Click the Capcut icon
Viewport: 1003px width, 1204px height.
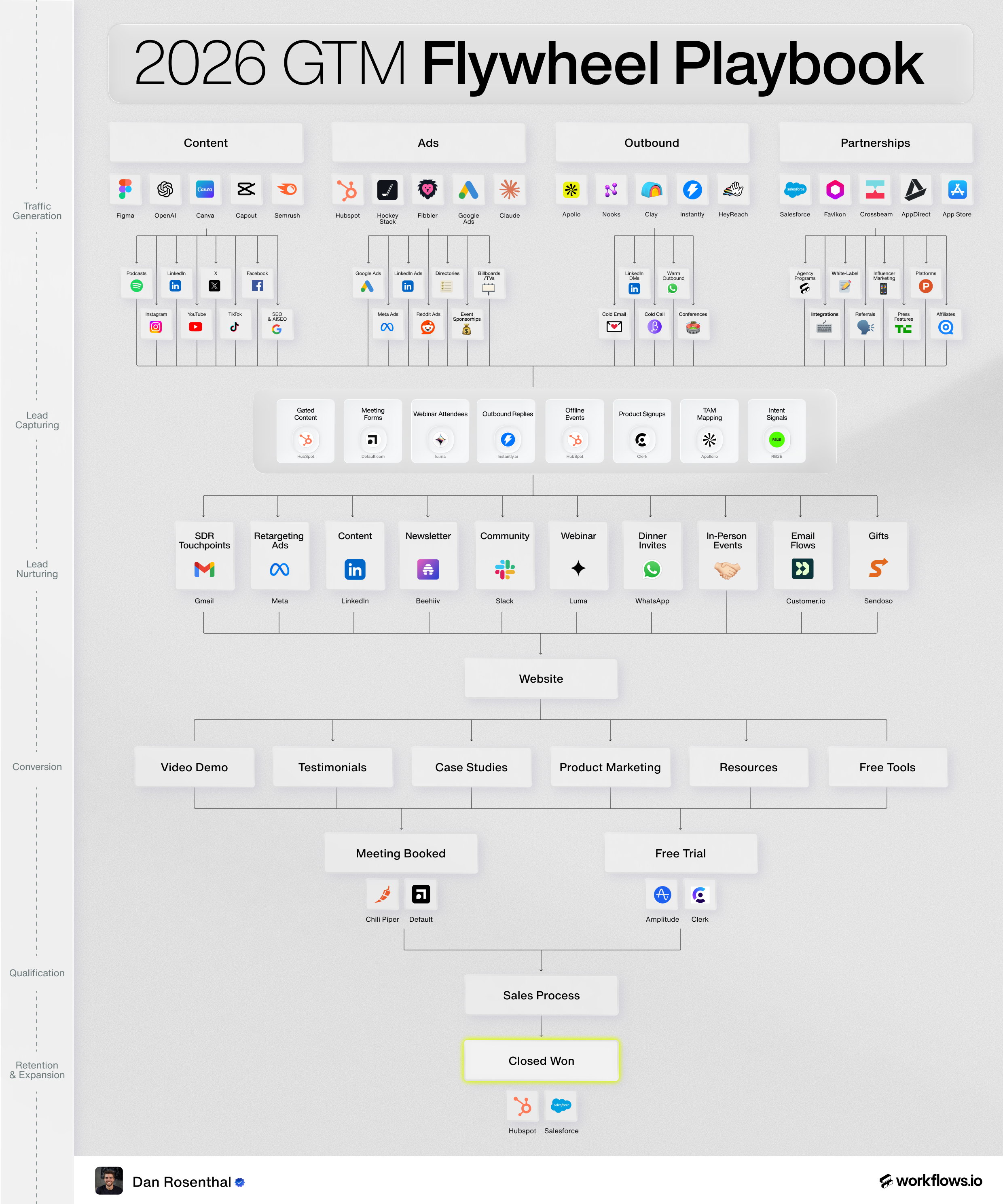tap(246, 189)
